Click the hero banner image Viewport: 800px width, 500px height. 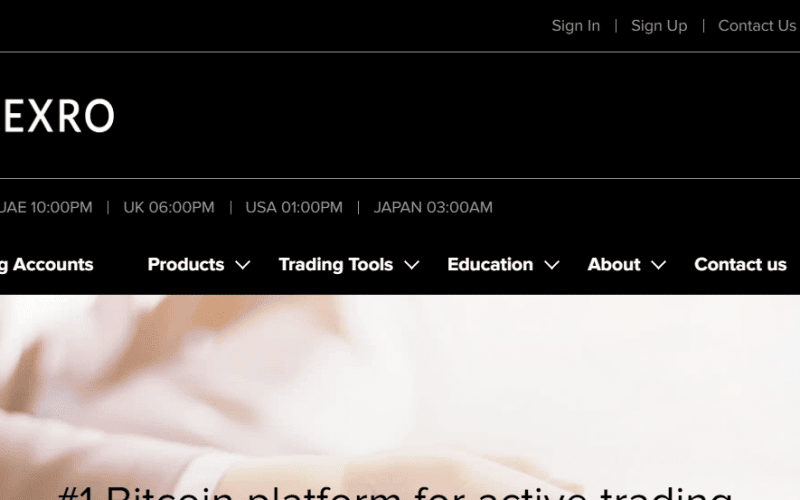click(400, 380)
